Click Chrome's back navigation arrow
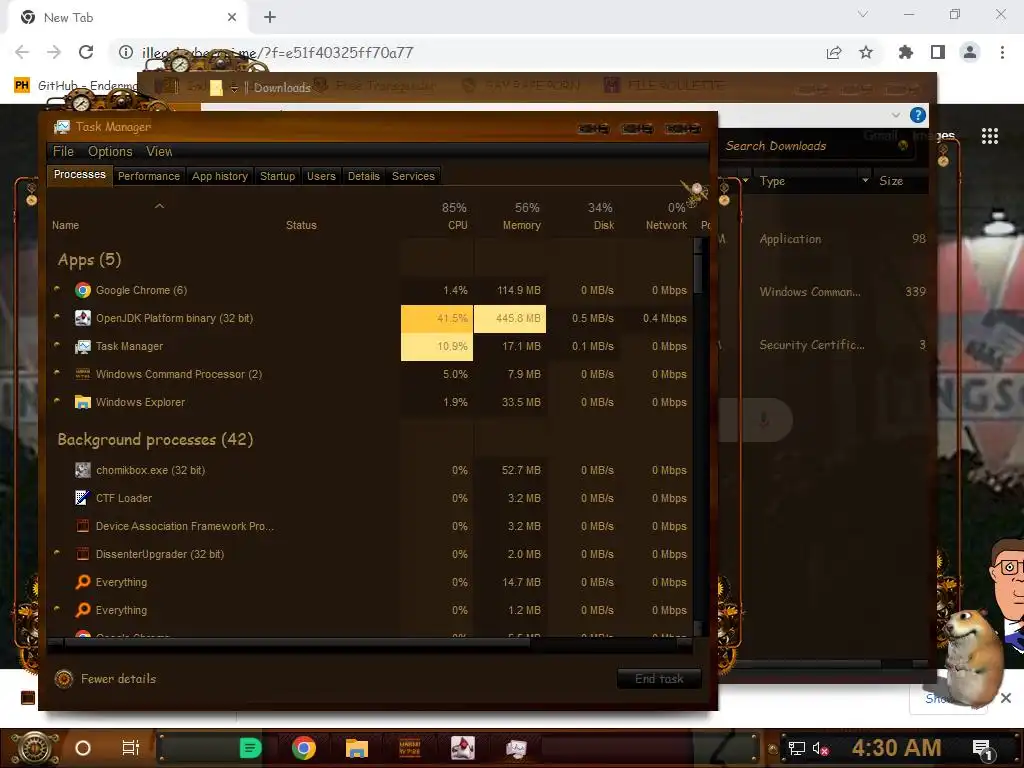Image resolution: width=1024 pixels, height=768 pixels. 22,52
